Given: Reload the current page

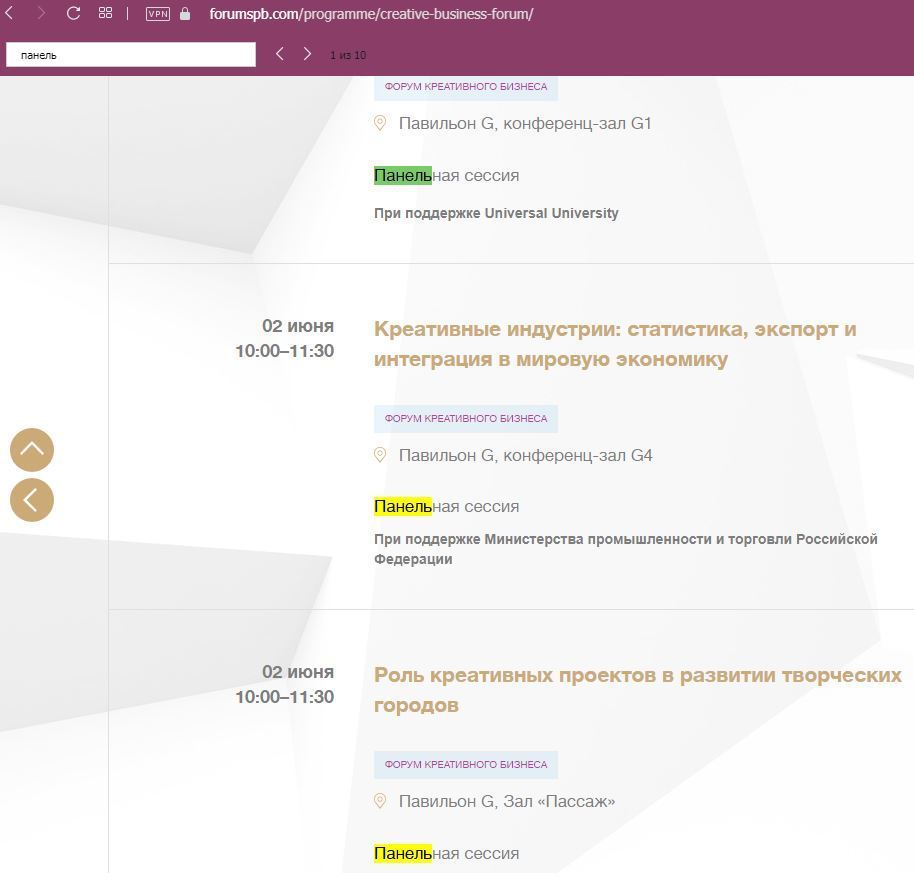Looking at the screenshot, I should point(73,14).
